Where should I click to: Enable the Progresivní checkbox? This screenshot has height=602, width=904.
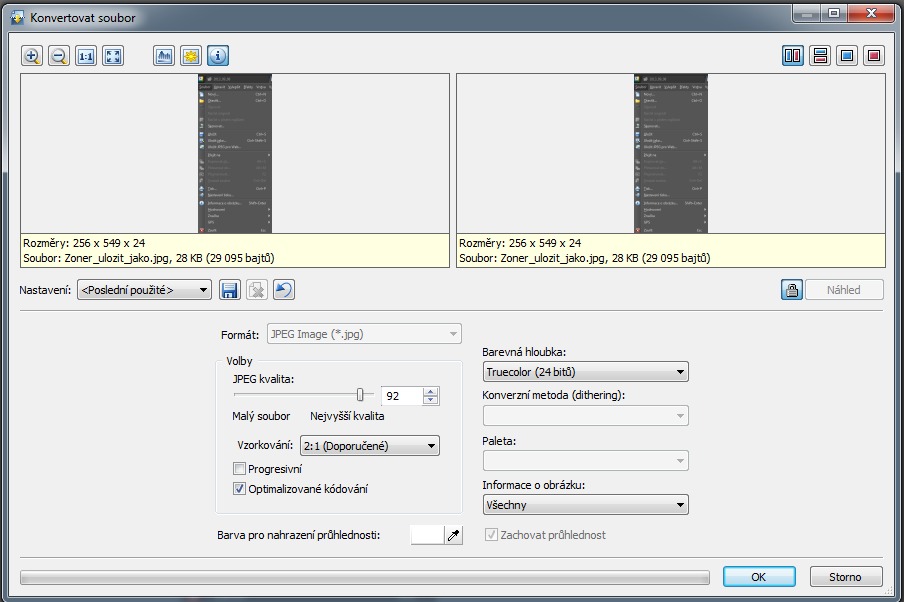pos(239,469)
